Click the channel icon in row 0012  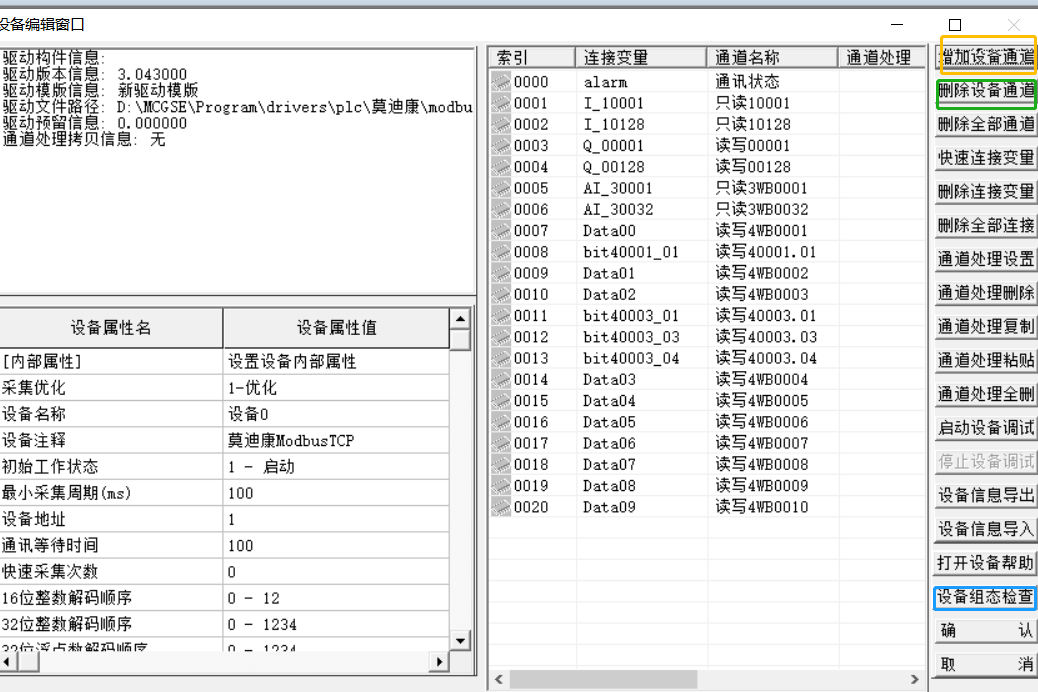point(500,337)
